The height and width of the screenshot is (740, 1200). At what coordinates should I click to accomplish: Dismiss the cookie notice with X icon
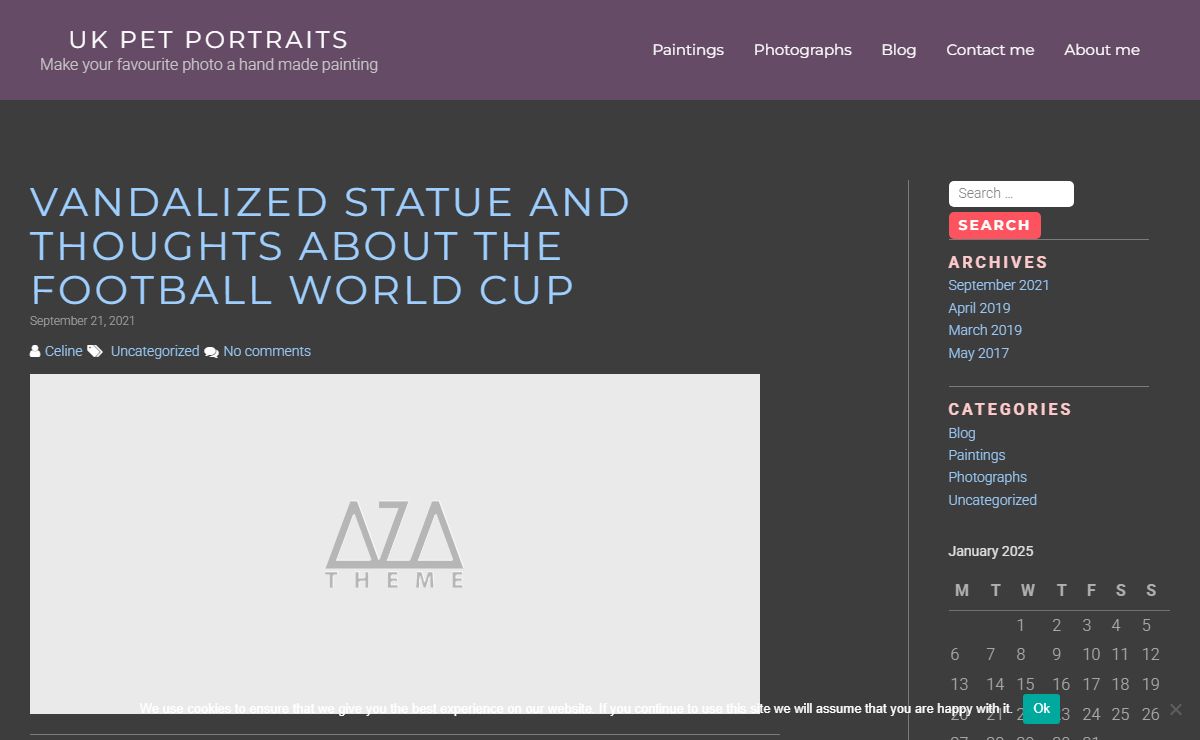[x=1175, y=709]
